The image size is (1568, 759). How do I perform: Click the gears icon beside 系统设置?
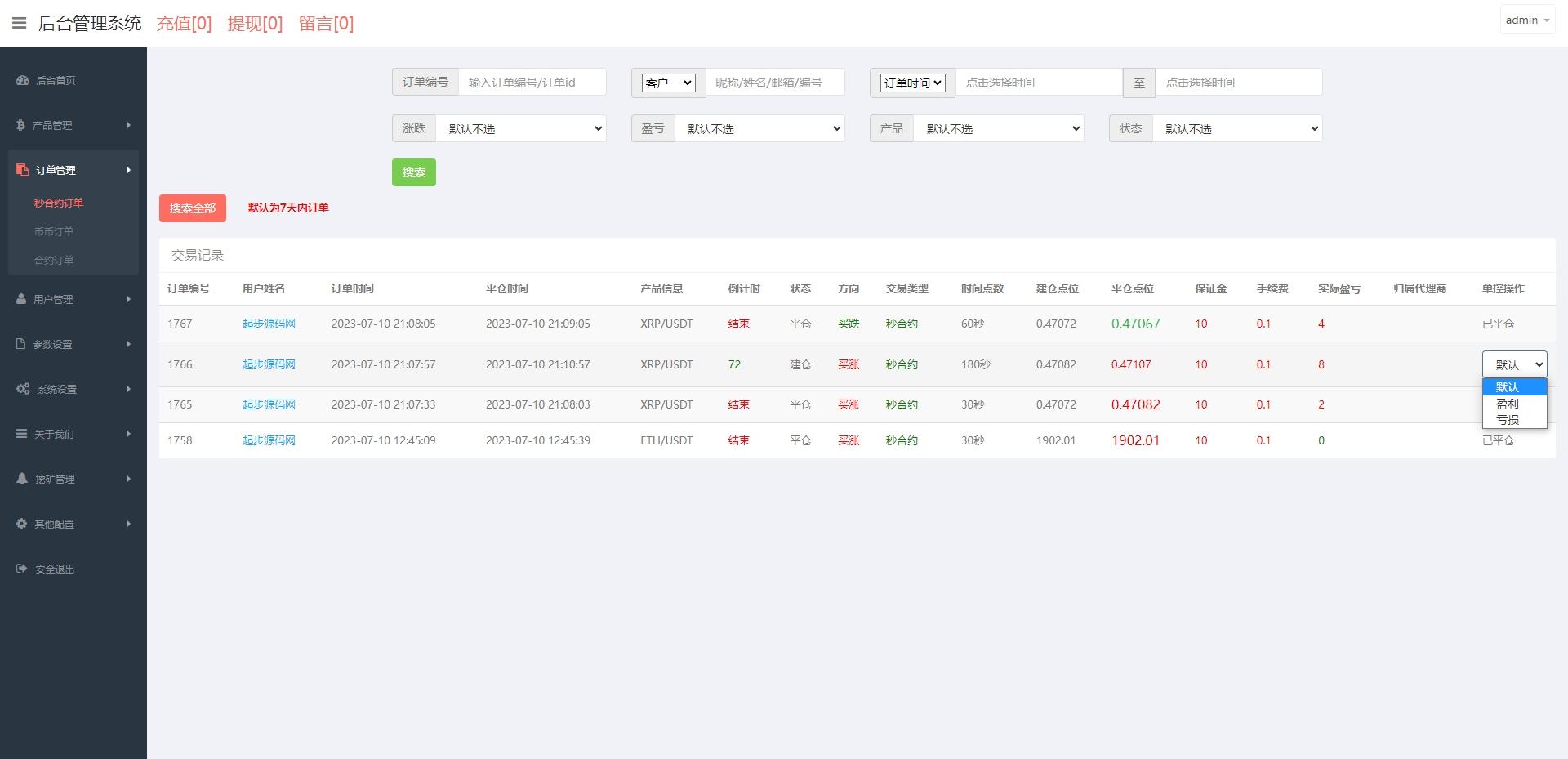(23, 389)
